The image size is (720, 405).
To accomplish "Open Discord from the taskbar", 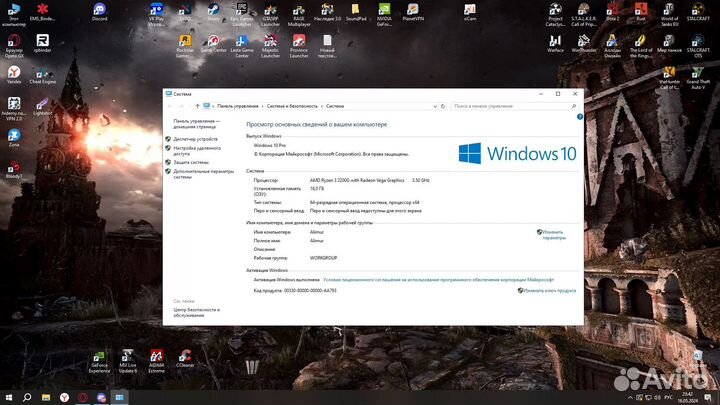I will (x=101, y=398).
